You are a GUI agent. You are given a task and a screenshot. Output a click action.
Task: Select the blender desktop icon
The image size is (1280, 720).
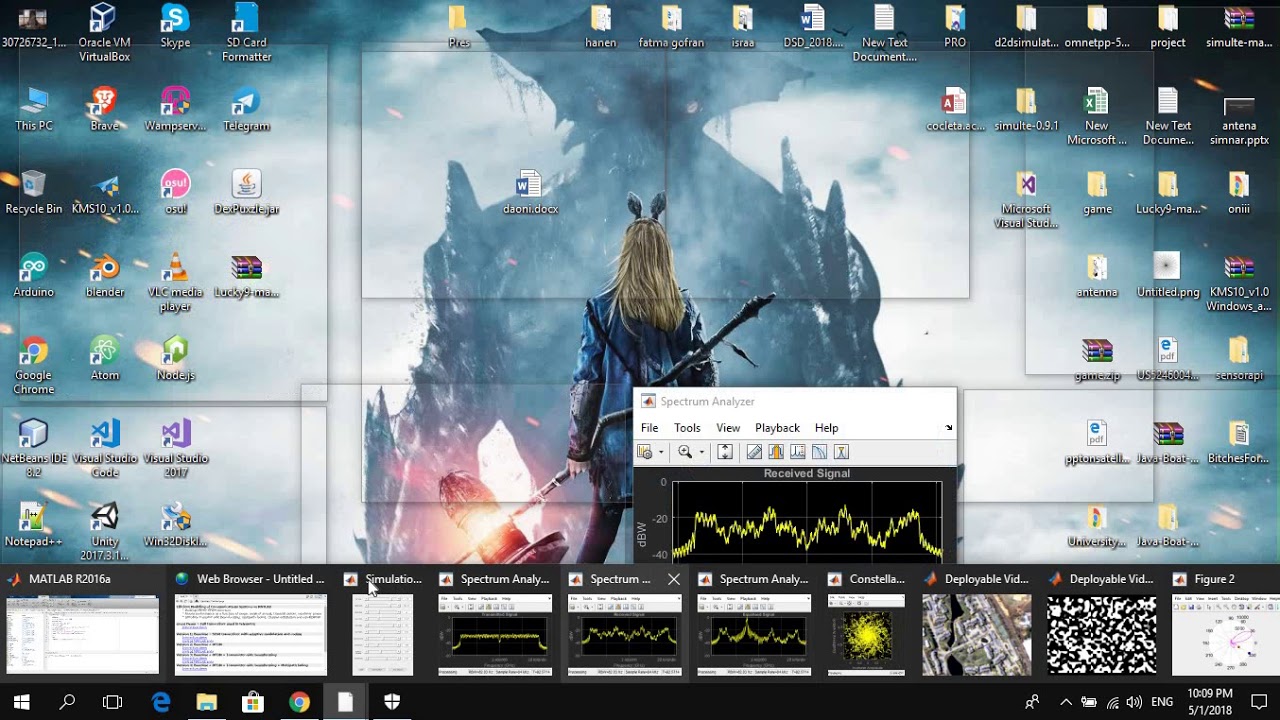click(x=104, y=275)
